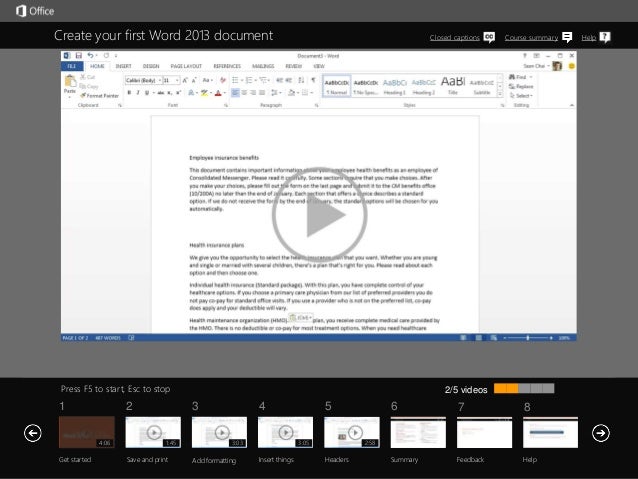Click the red font color button
Screen dimensions: 638x479
pos(218,93)
